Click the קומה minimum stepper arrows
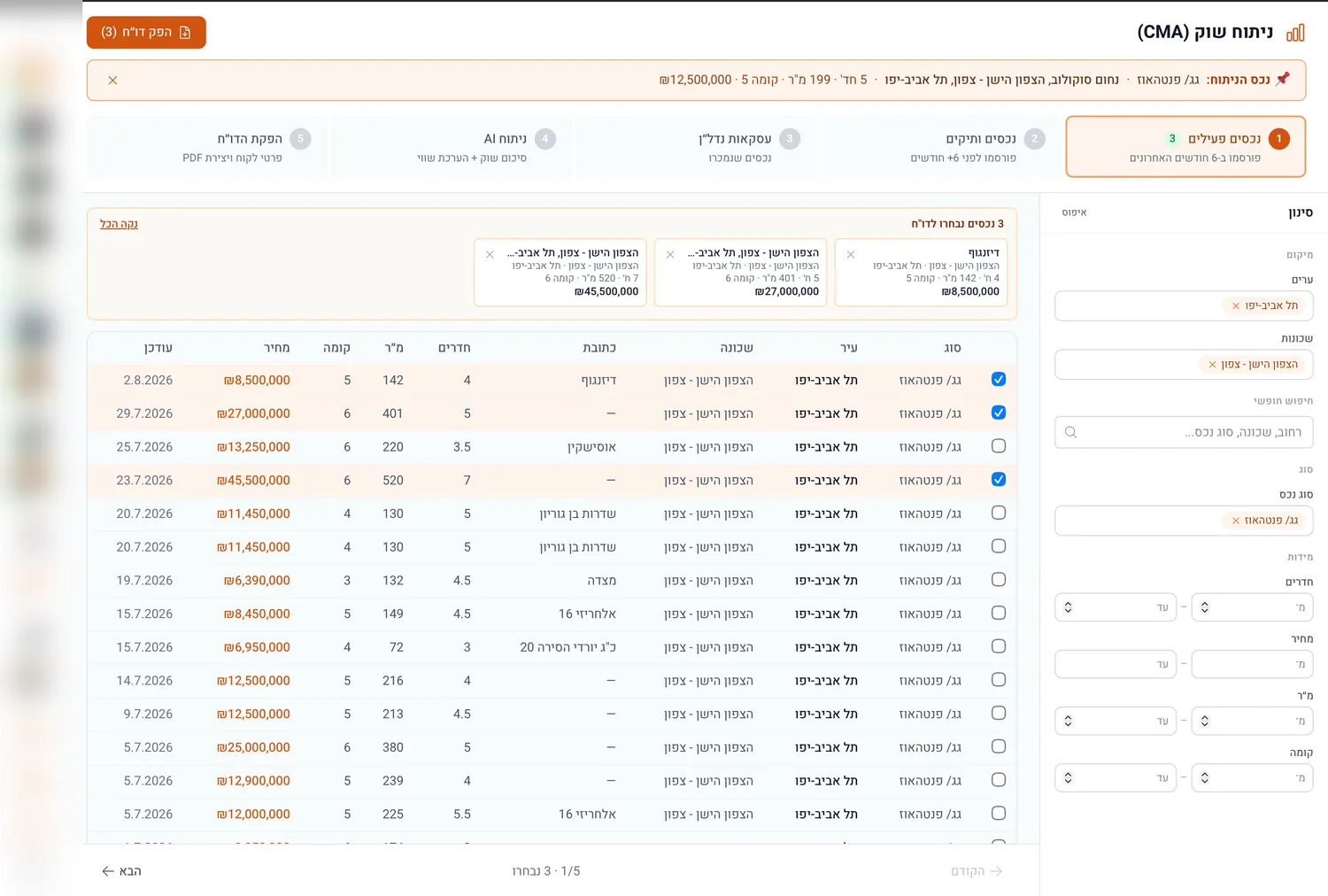1328x896 pixels. click(1205, 777)
